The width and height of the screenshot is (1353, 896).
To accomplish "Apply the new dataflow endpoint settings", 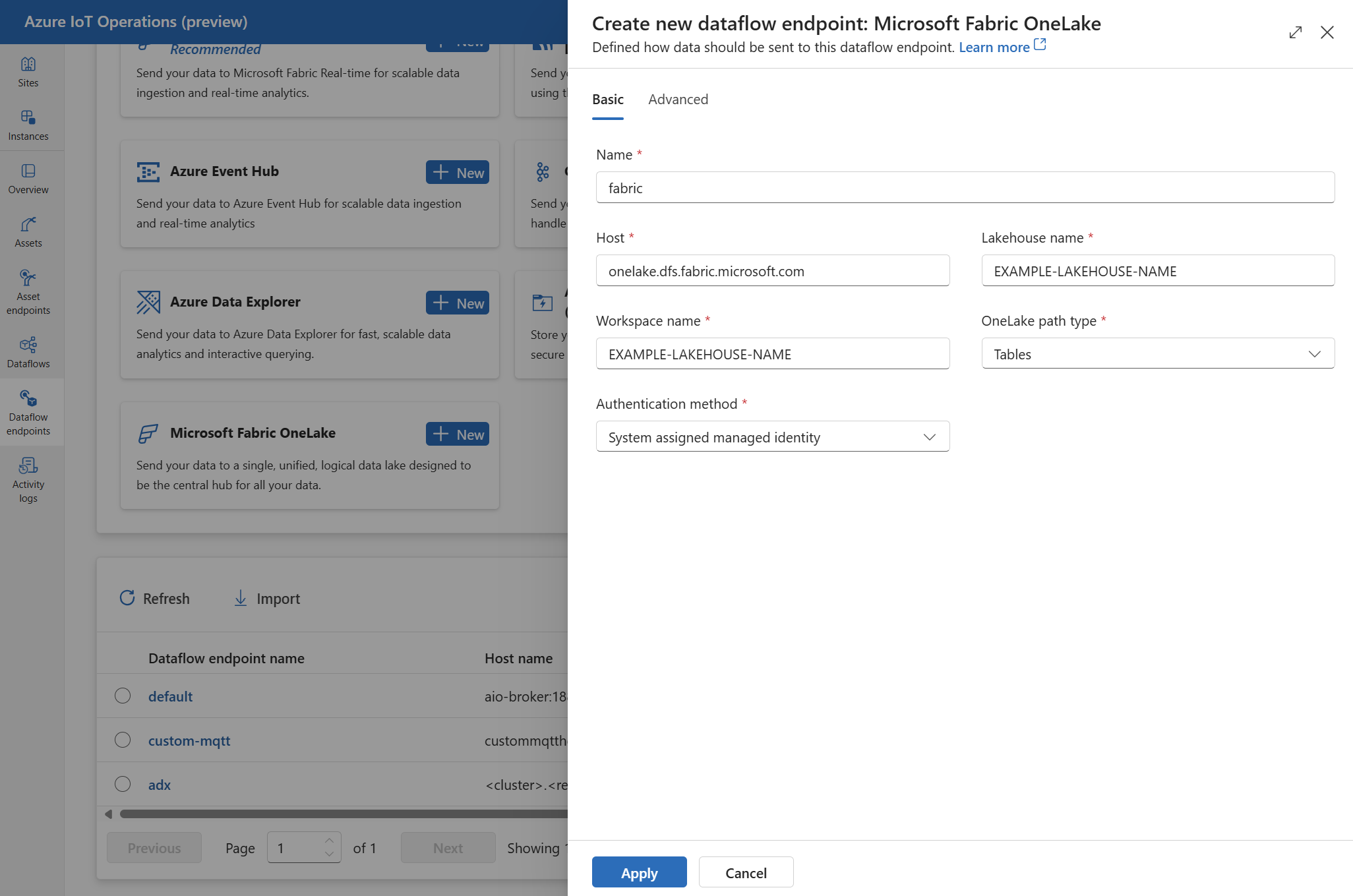I will point(639,872).
